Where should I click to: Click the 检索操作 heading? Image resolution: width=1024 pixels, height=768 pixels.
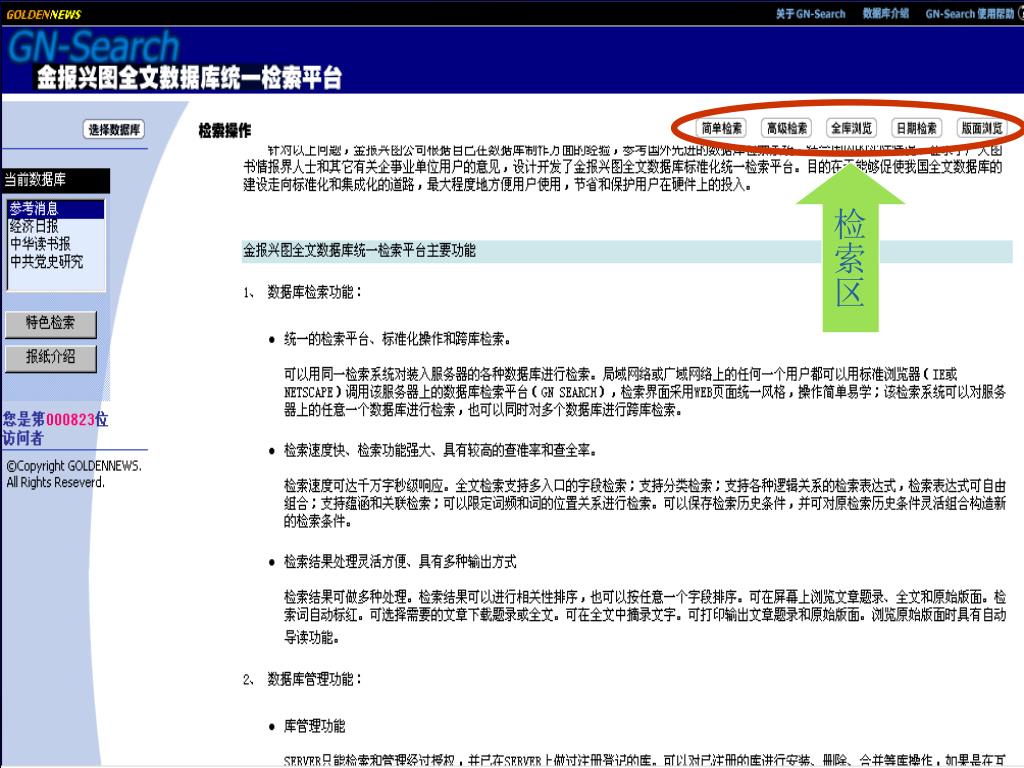click(x=225, y=131)
